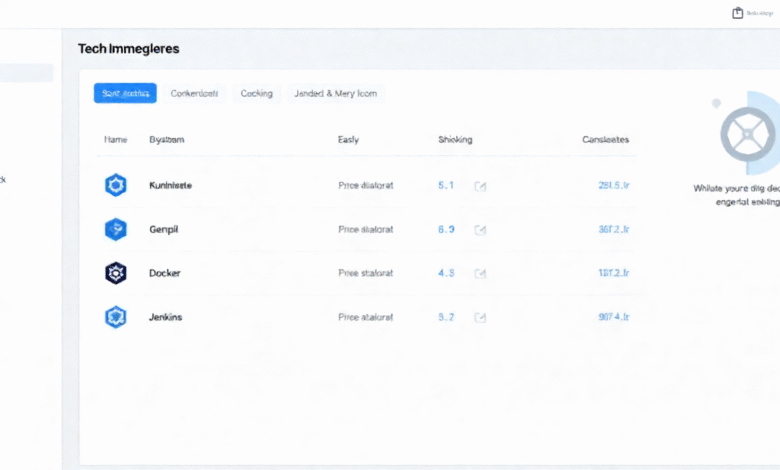
Task: Click the dark Docker hexagon icon
Action: [x=115, y=273]
